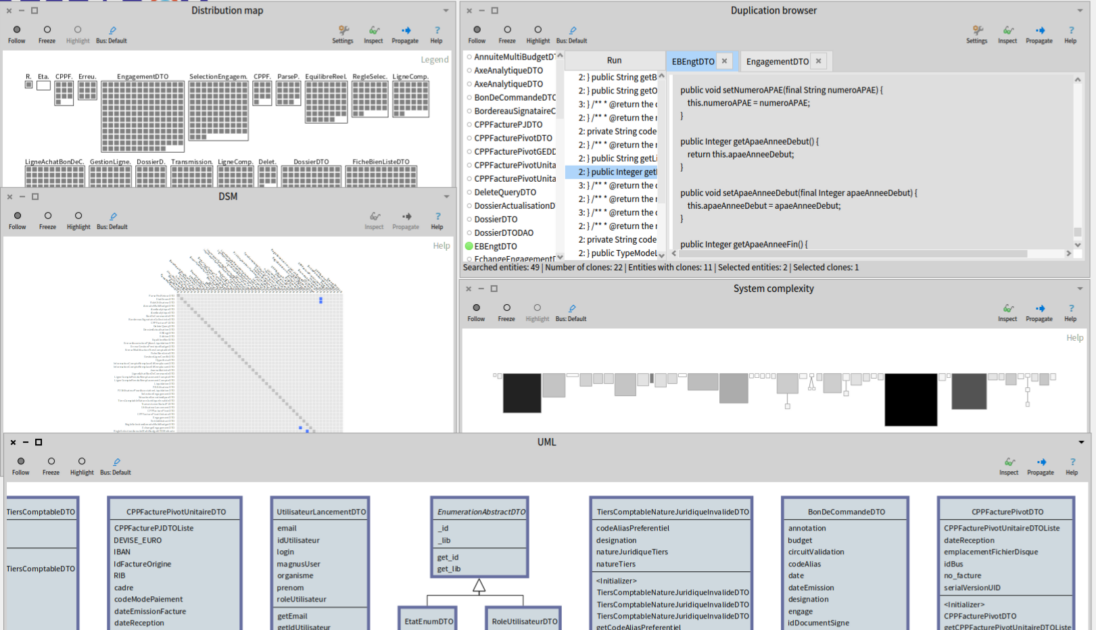Open the Help icon in the Duplication browser toolbar

[x=1070, y=34]
